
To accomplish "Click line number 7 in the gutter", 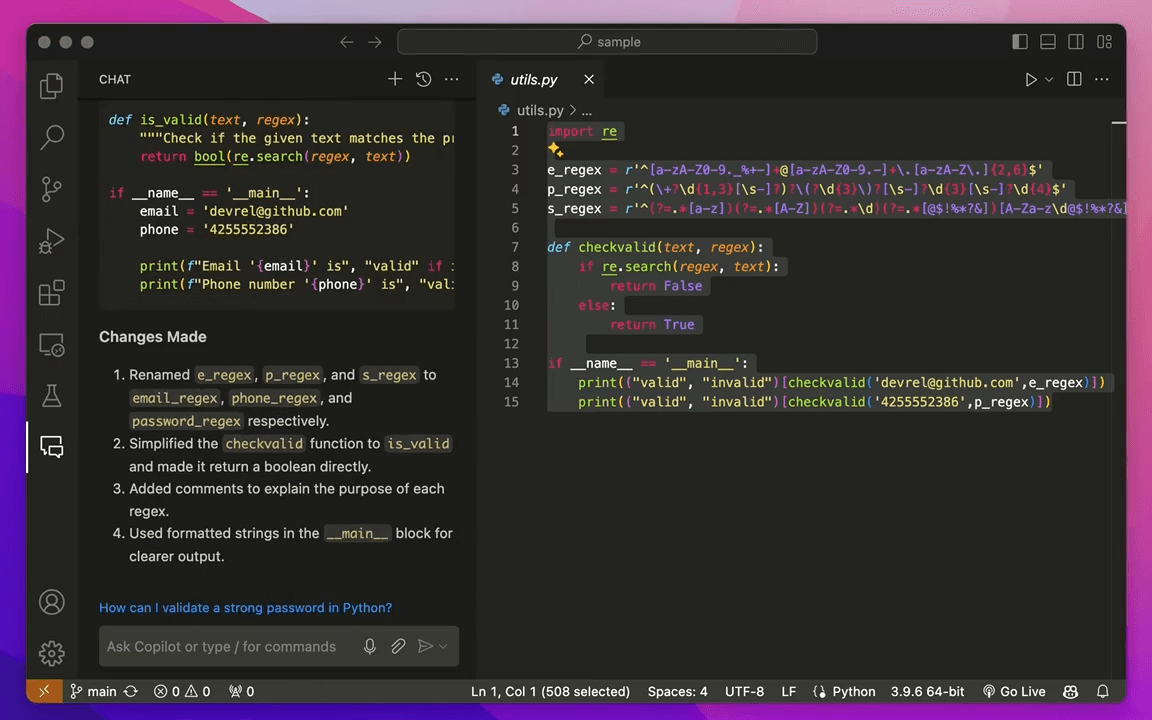I will click(514, 247).
